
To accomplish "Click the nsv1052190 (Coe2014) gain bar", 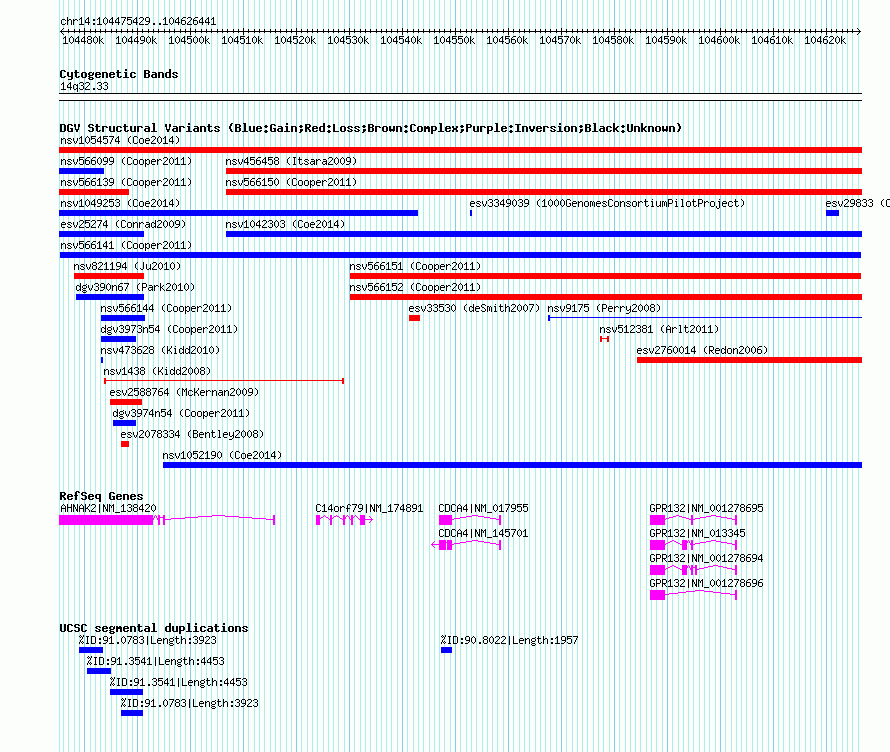I will [513, 465].
